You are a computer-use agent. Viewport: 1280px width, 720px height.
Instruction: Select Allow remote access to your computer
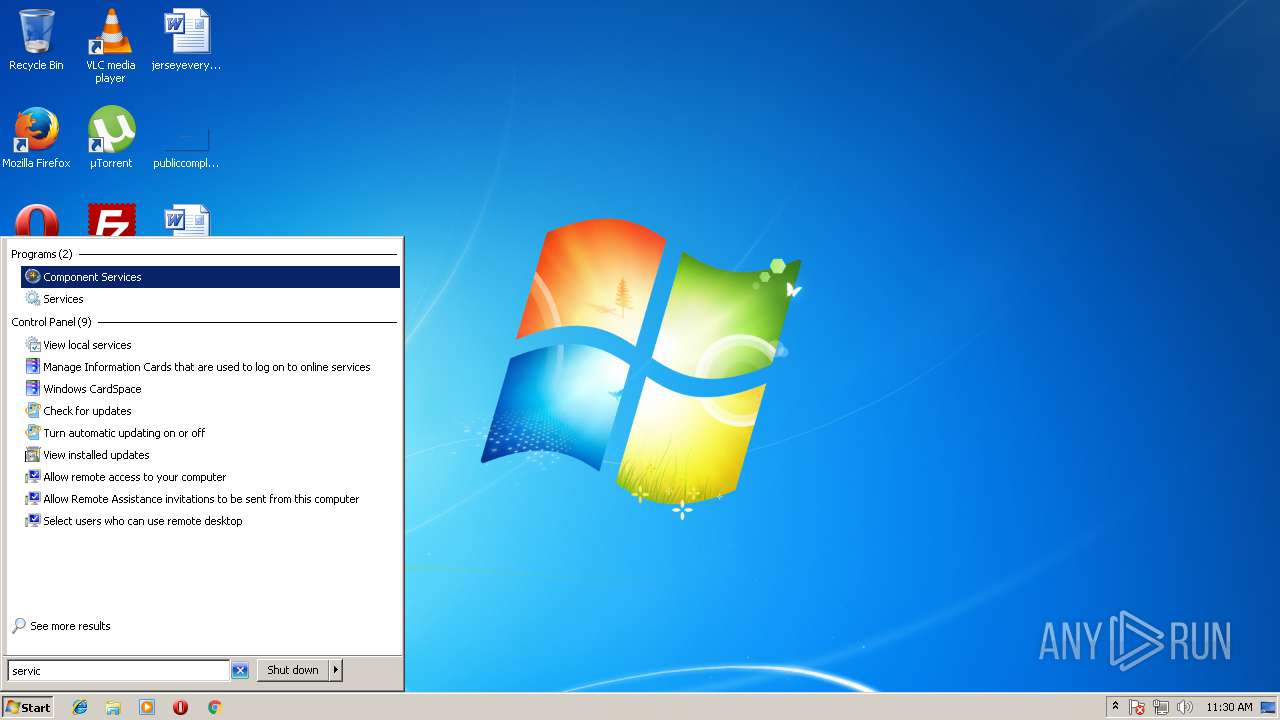(x=210, y=477)
